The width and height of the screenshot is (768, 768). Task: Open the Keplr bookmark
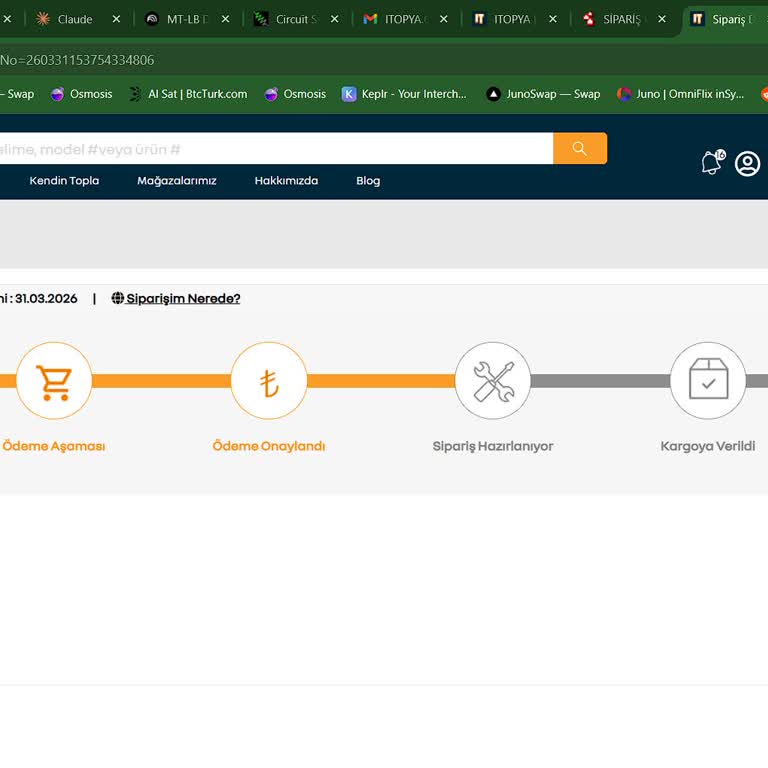coord(404,94)
